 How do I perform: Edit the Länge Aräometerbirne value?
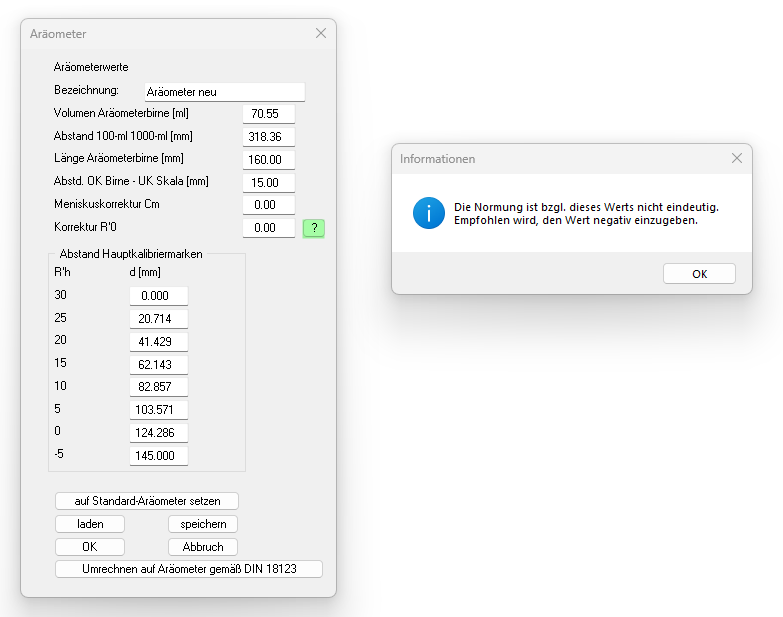click(268, 160)
